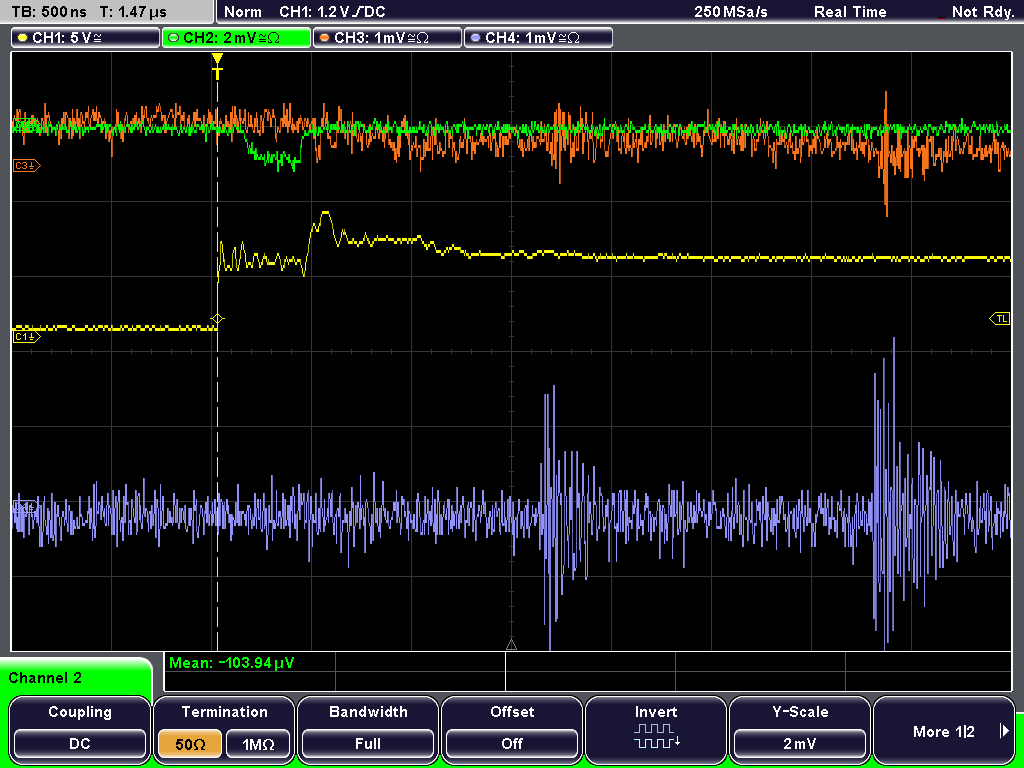The width and height of the screenshot is (1024, 768).
Task: Open the Coupling DC setting
Action: point(80,744)
